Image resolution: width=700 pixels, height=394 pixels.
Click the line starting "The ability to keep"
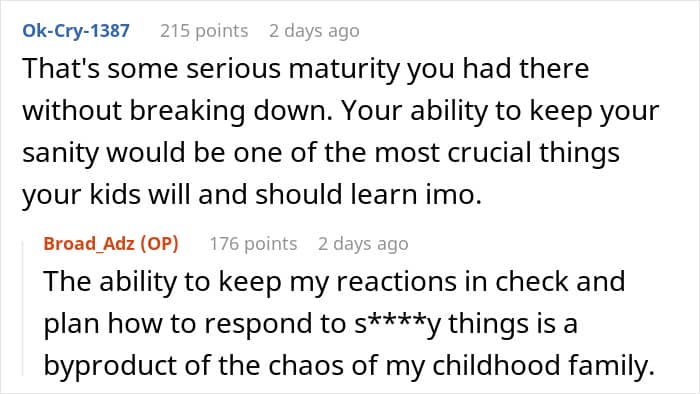(x=334, y=282)
